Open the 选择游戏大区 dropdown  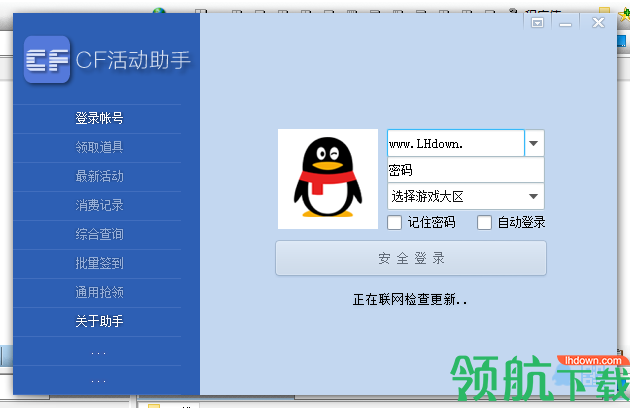pos(466,197)
